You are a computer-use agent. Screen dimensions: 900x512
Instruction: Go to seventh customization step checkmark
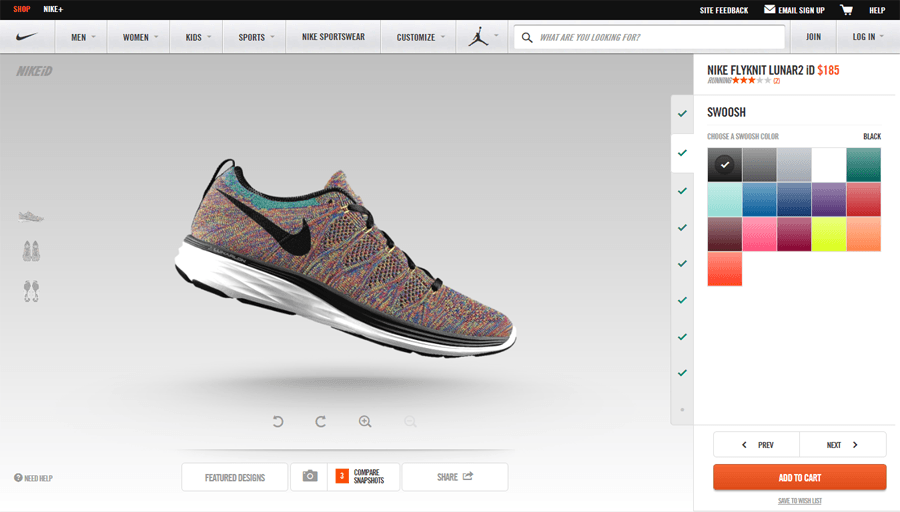pyautogui.click(x=682, y=337)
